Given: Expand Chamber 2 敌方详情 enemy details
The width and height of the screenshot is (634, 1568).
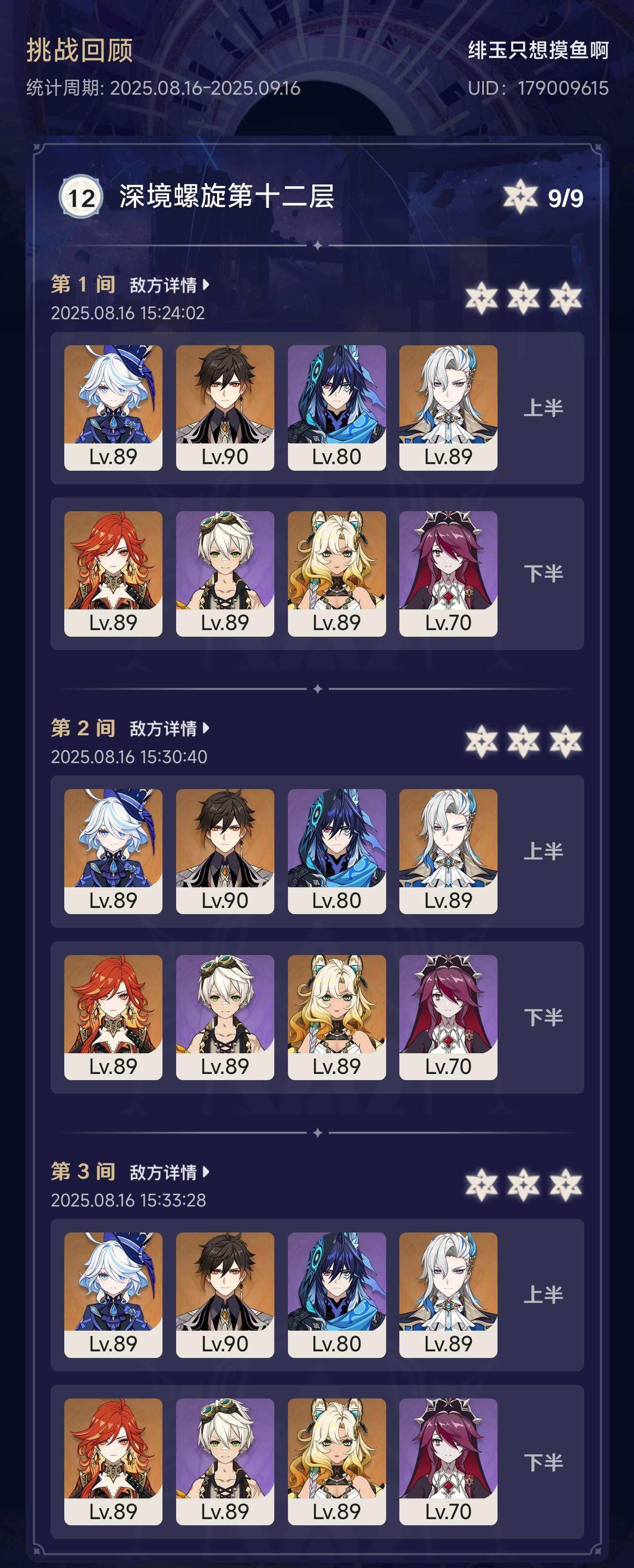Looking at the screenshot, I should (x=170, y=729).
